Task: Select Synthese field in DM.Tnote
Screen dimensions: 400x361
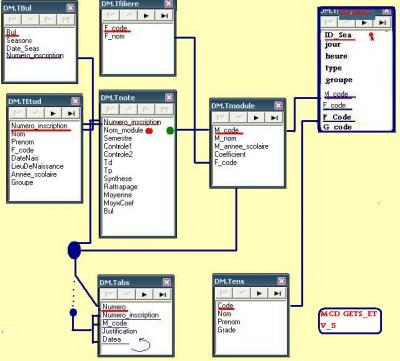Action: 118,179
